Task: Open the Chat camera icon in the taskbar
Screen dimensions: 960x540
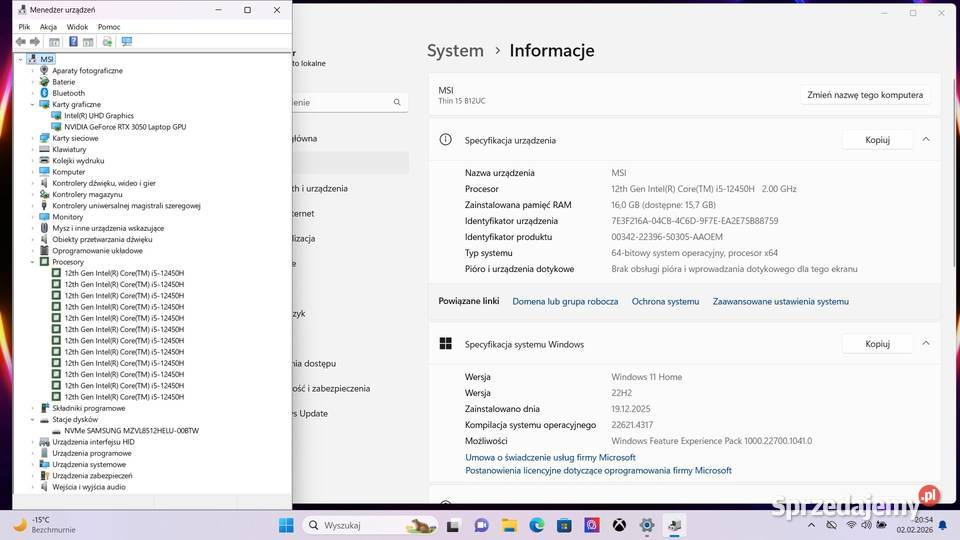Action: [481, 525]
